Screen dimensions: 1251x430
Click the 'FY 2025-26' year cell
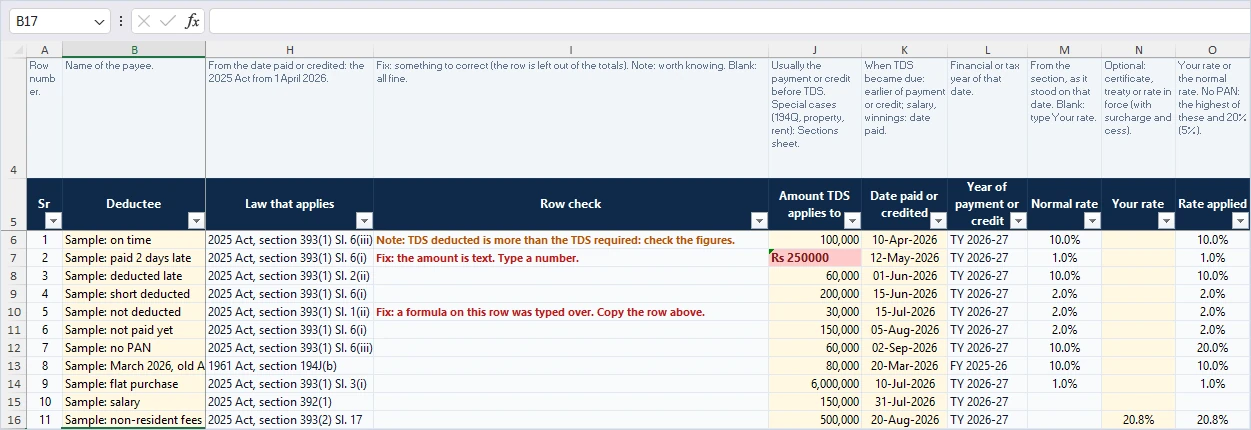[987, 366]
